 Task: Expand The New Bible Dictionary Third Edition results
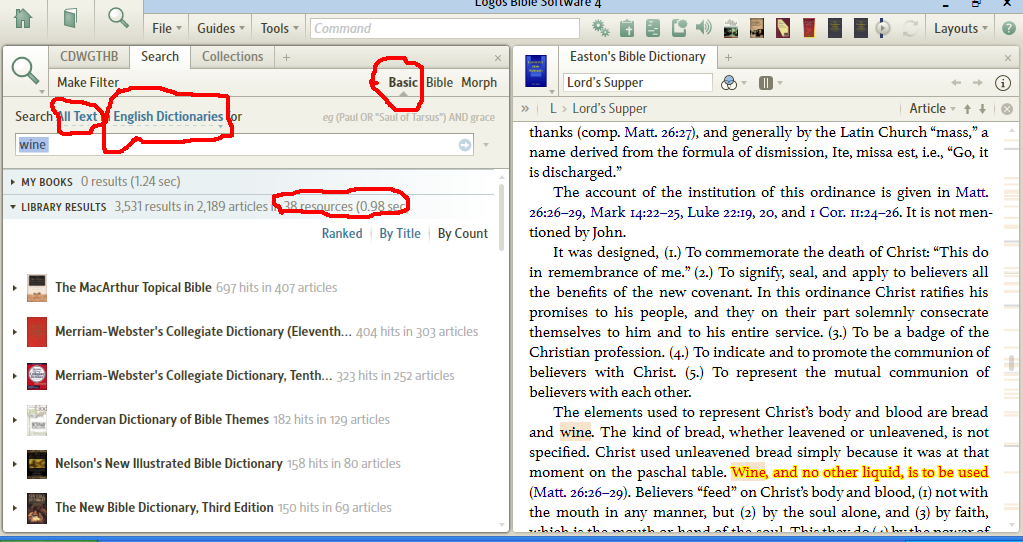[14, 508]
